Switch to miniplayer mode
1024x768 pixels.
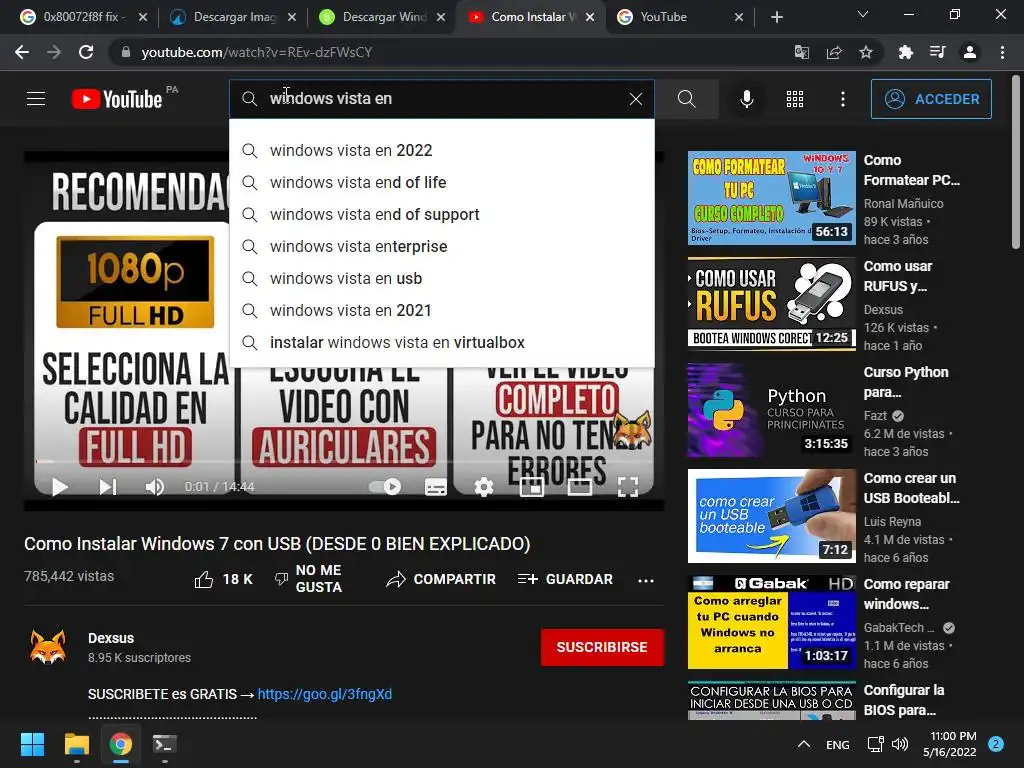pos(532,487)
